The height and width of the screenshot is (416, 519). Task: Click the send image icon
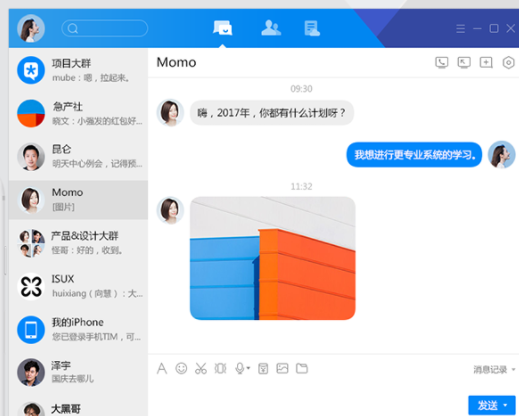point(282,368)
